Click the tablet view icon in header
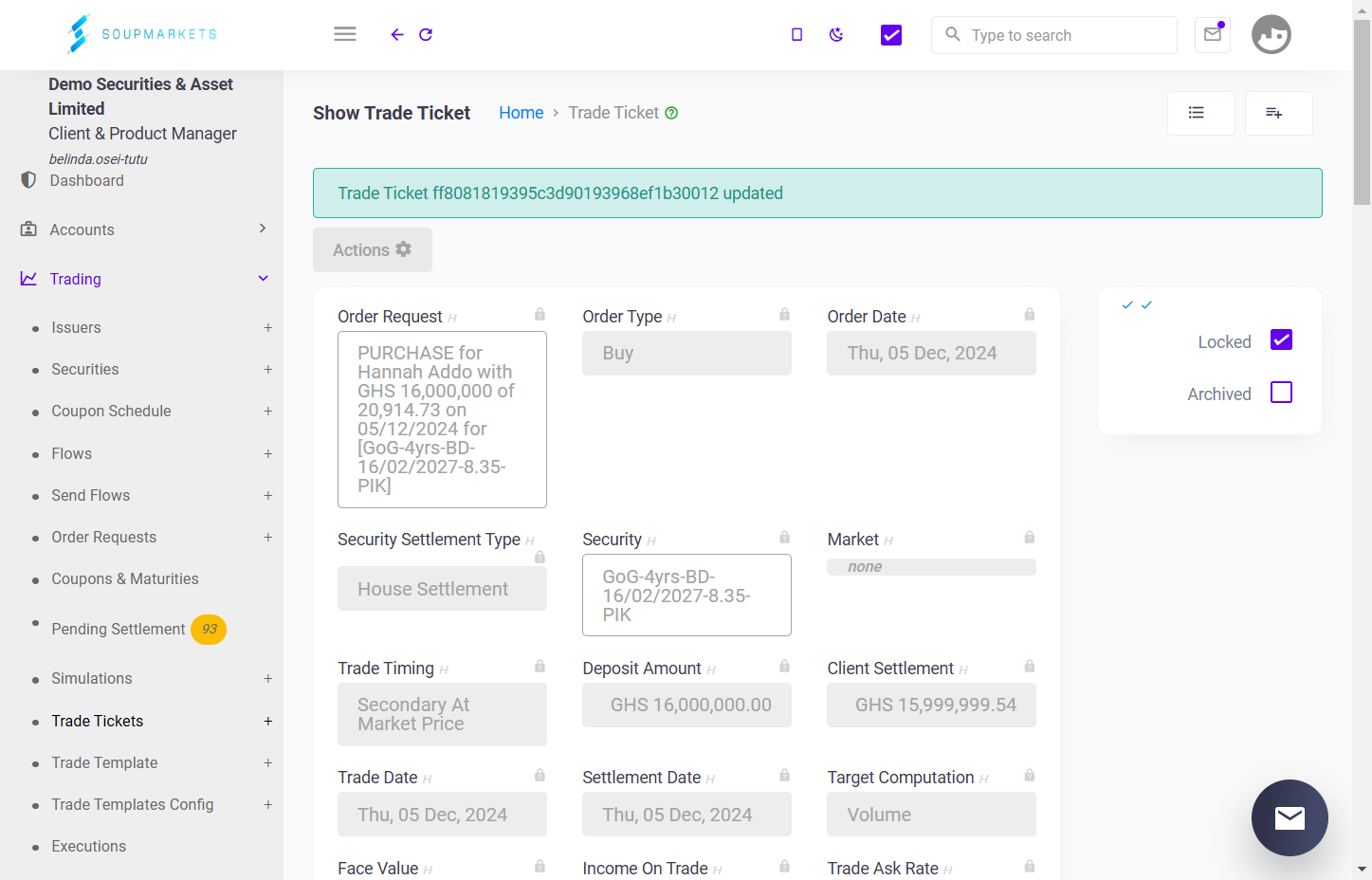This screenshot has height=880, width=1372. tap(796, 35)
